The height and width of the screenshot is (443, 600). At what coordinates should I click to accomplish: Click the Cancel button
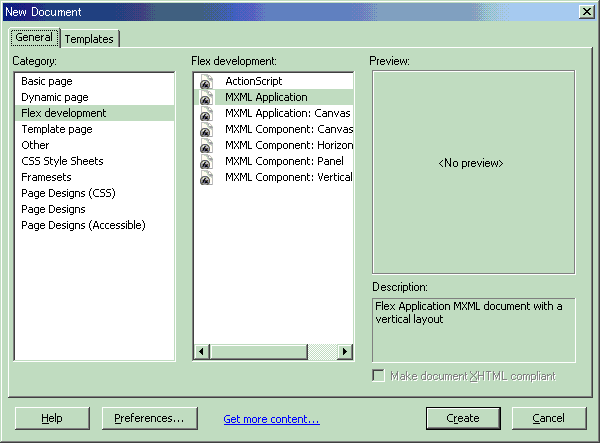549,418
